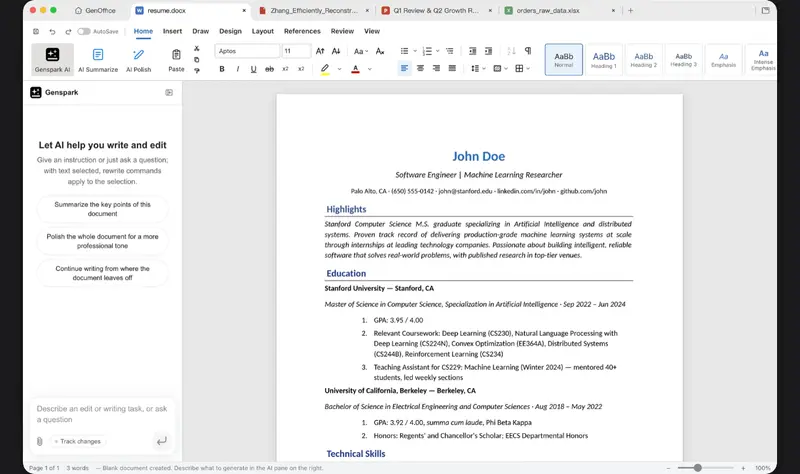Apply the Emphasis style

coord(723,60)
